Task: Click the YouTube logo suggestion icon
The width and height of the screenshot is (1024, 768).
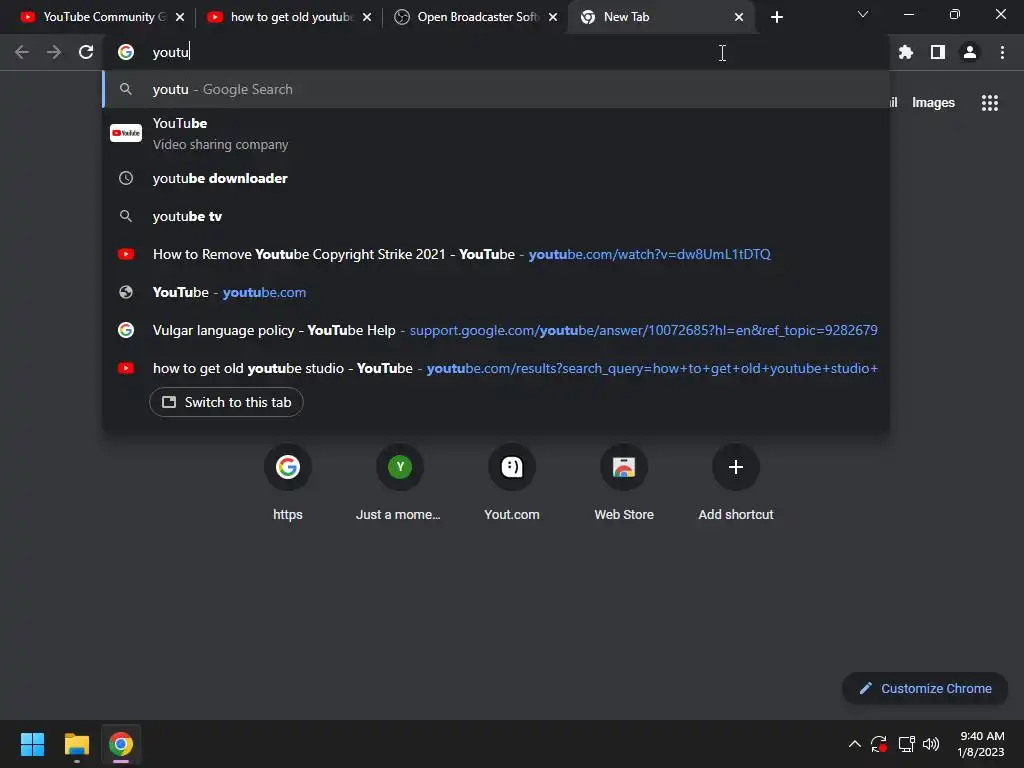Action: (126, 133)
